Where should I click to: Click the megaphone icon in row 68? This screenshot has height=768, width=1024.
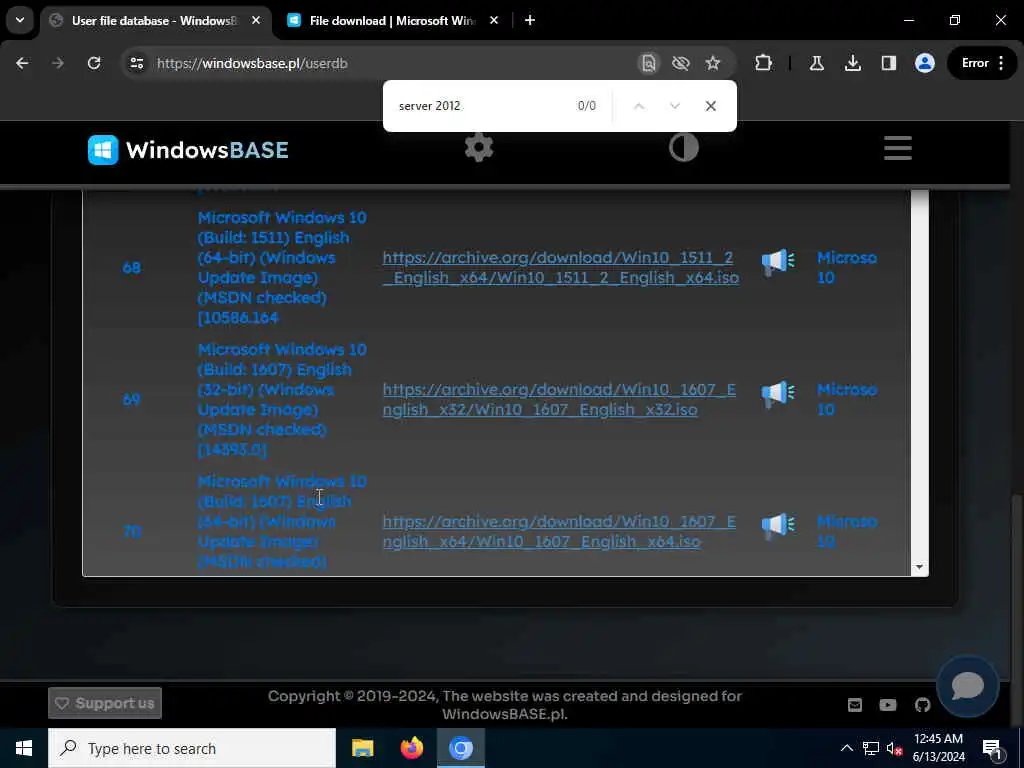pos(778,263)
